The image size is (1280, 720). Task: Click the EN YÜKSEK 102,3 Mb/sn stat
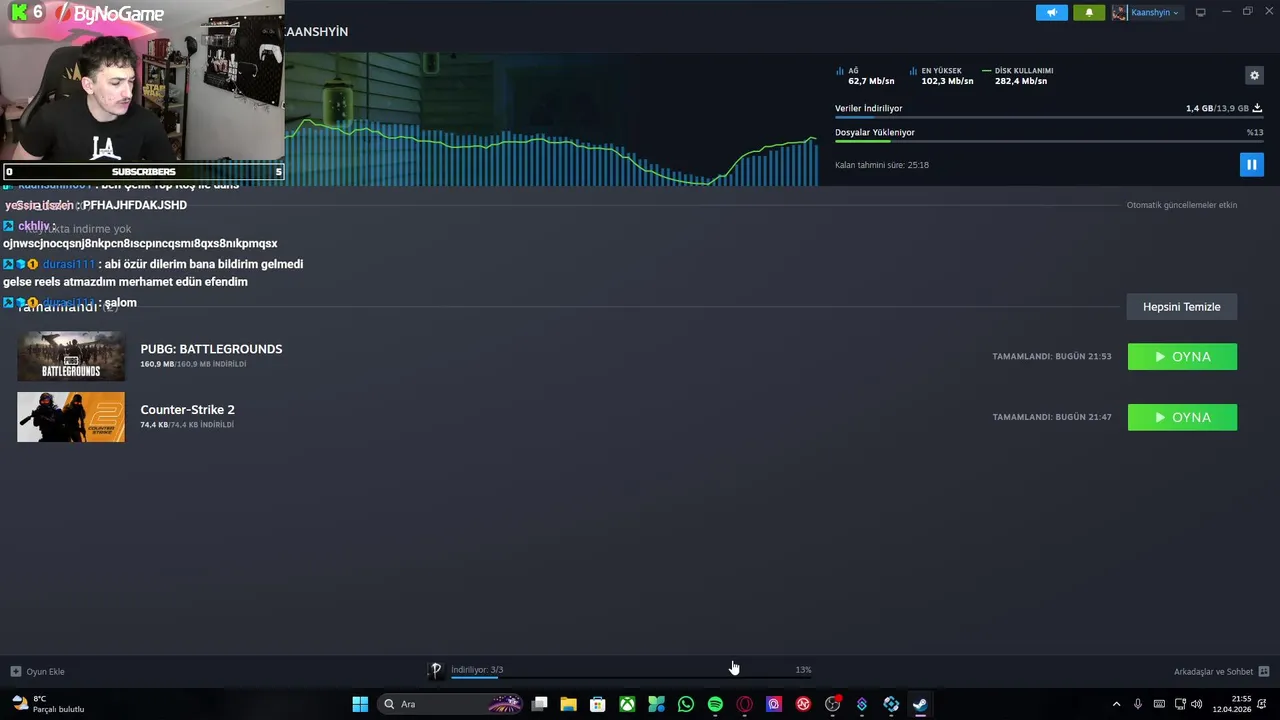tap(941, 76)
